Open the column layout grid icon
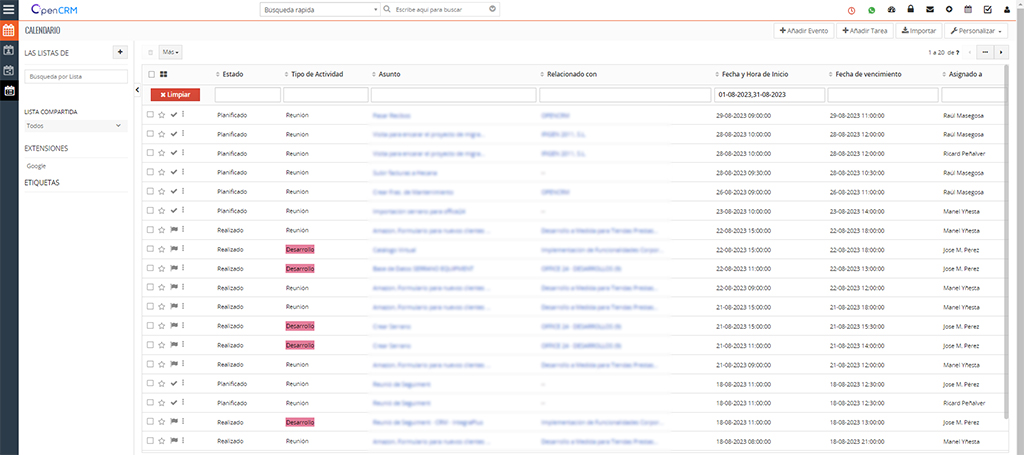 click(163, 74)
